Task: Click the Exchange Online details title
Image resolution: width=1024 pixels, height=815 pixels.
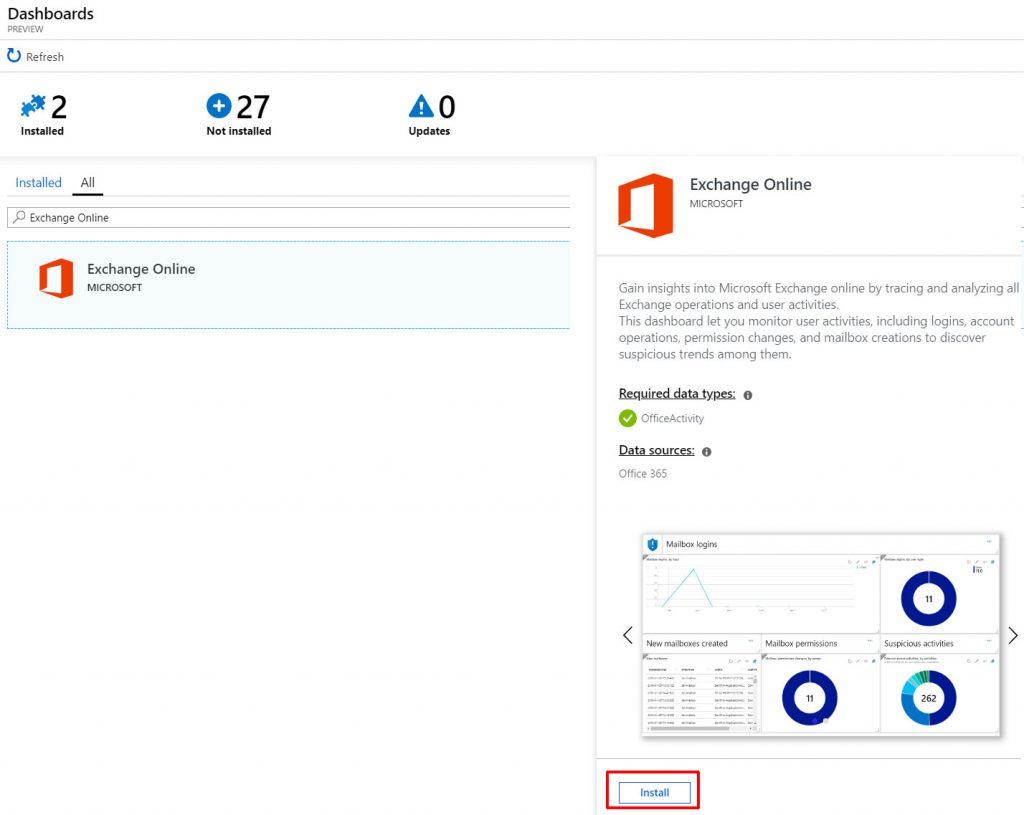Action: click(x=750, y=184)
